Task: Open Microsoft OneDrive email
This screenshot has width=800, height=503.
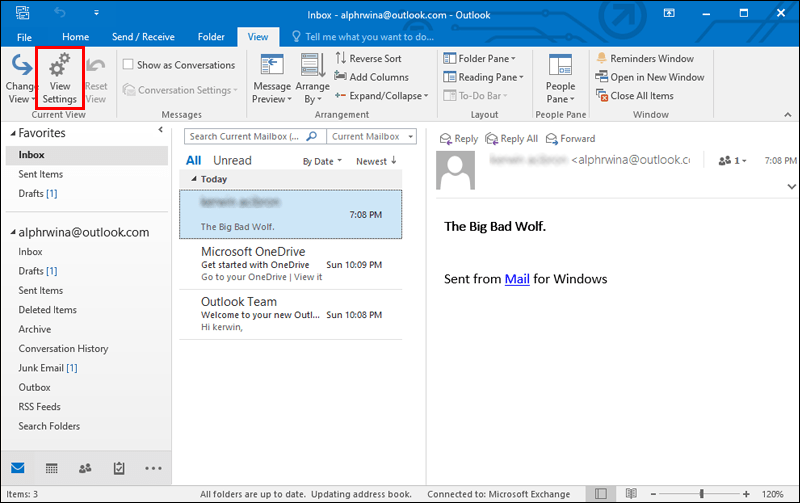Action: click(x=290, y=264)
